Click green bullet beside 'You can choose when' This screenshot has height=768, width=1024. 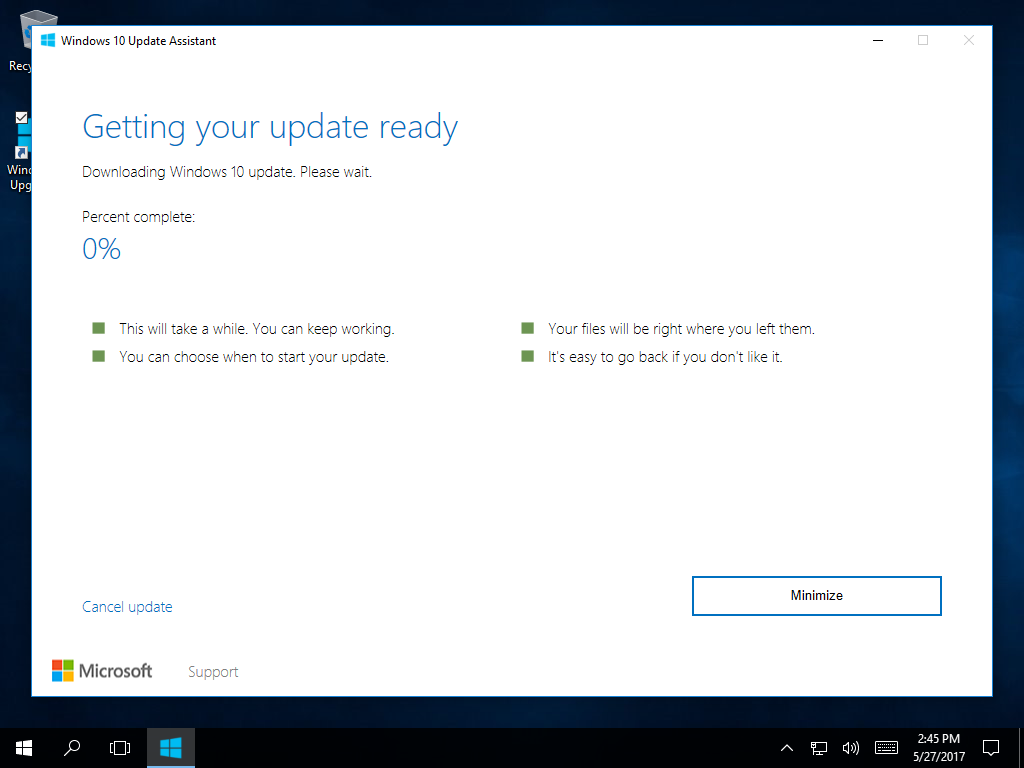coord(99,356)
